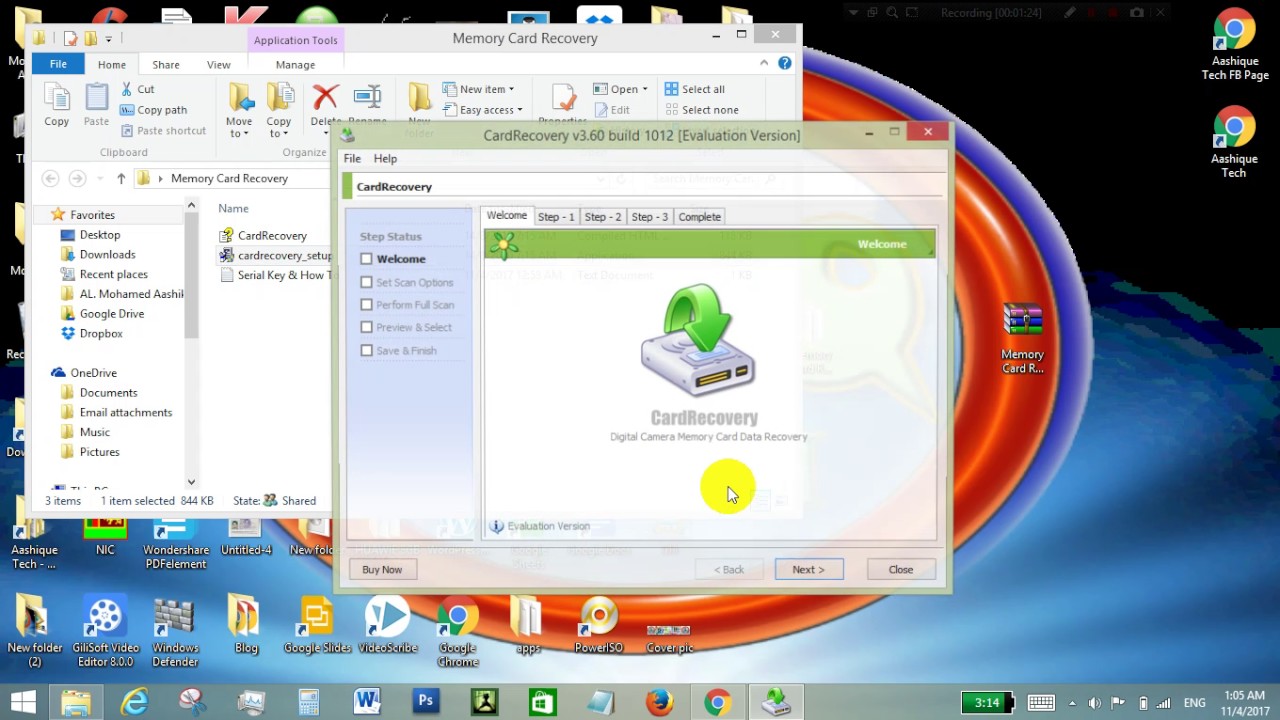
Task: Open the VideoScribe desktop icon
Action: point(387,625)
